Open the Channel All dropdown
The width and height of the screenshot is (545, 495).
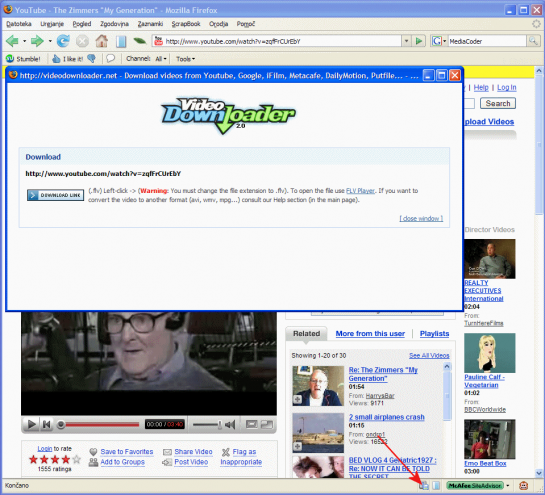click(x=161, y=59)
